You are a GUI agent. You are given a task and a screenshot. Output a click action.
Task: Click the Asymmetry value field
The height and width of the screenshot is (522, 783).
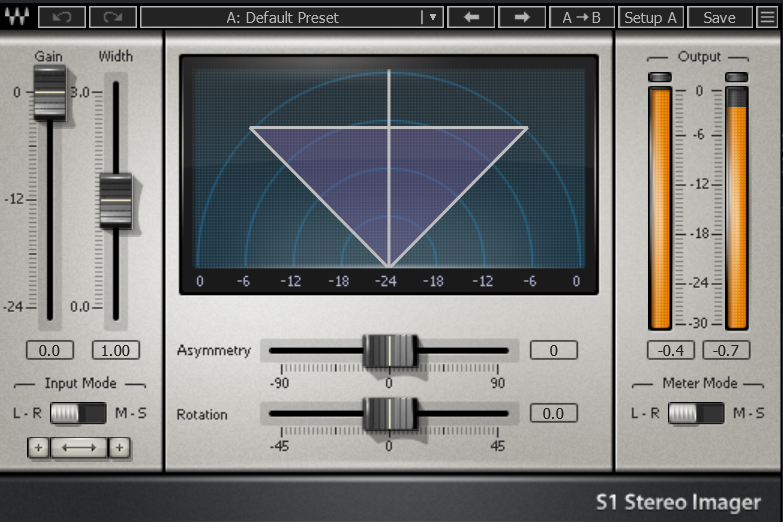point(554,350)
